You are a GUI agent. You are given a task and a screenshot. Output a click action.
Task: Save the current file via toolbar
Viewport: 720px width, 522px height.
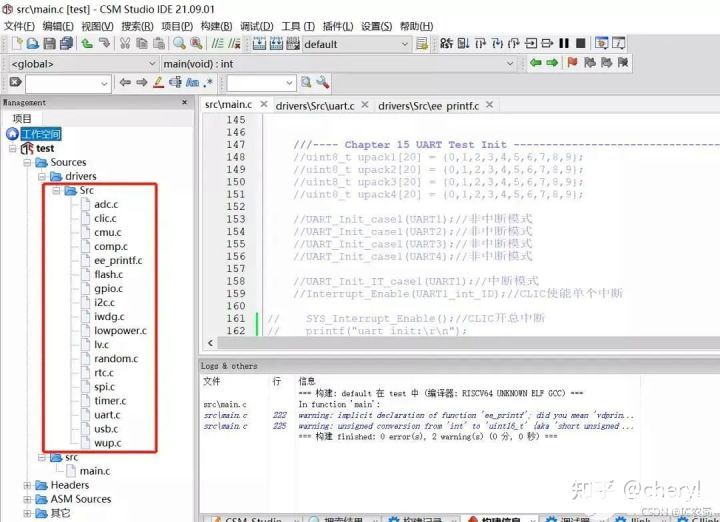click(49, 44)
